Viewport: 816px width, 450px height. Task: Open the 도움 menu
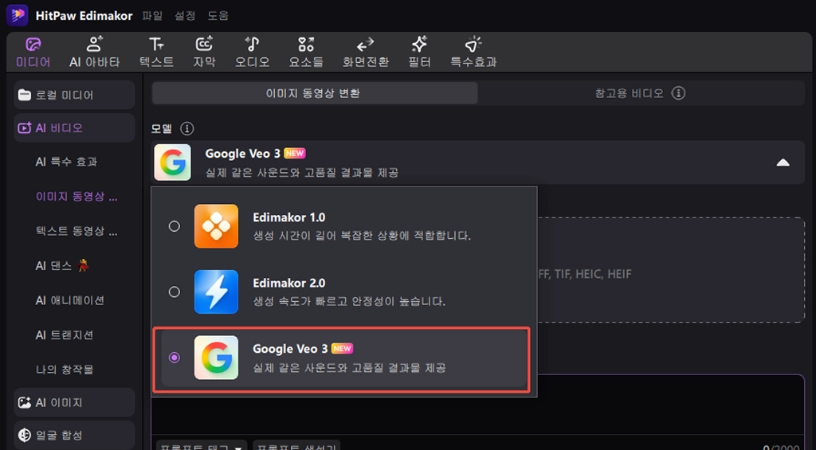tap(218, 16)
